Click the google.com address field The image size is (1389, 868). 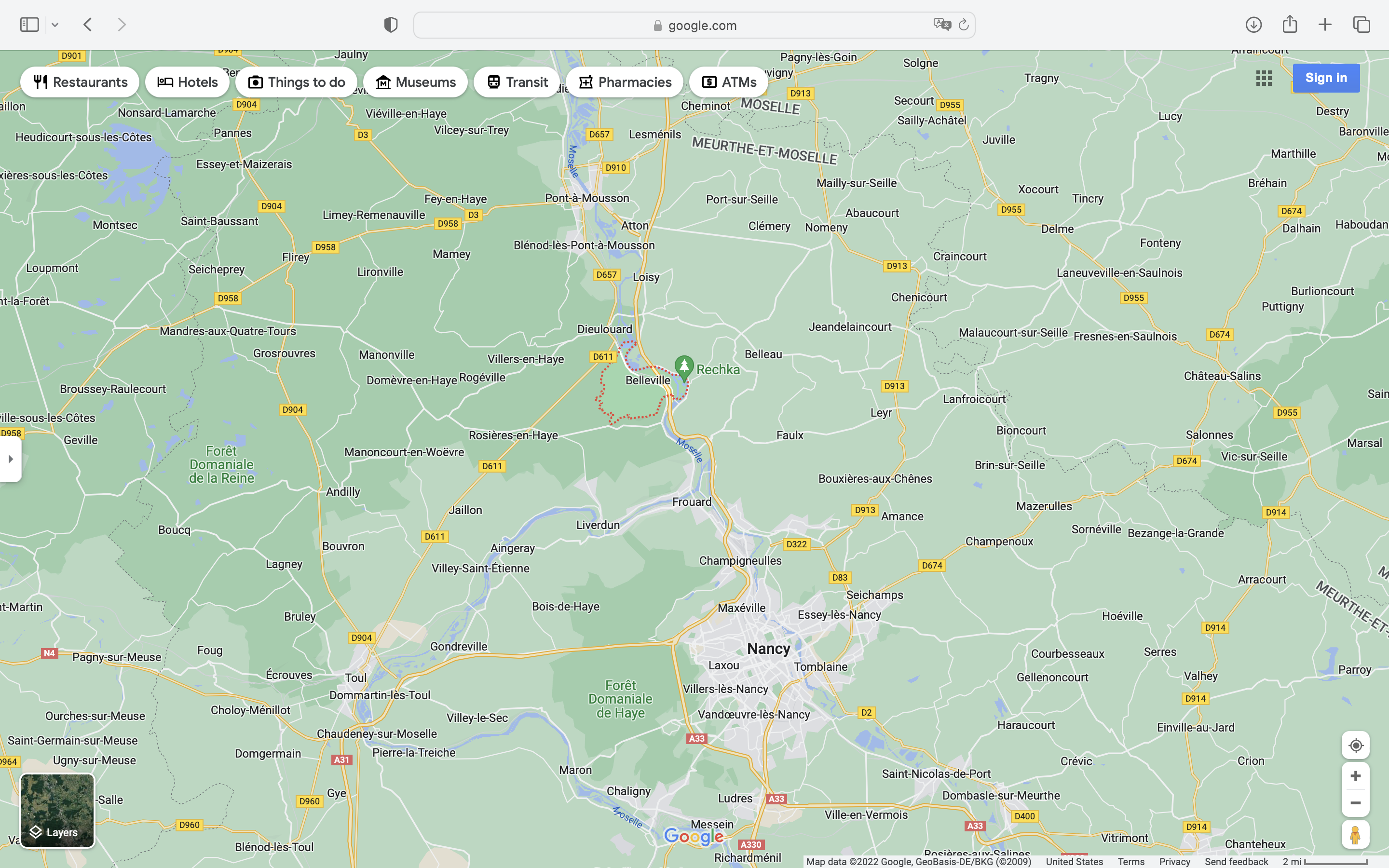click(701, 25)
